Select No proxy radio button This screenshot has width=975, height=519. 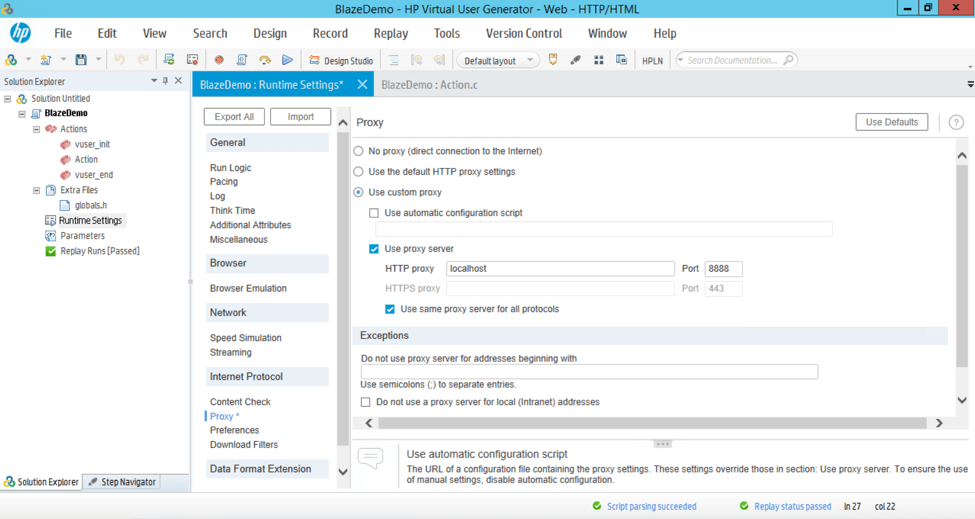pos(358,151)
